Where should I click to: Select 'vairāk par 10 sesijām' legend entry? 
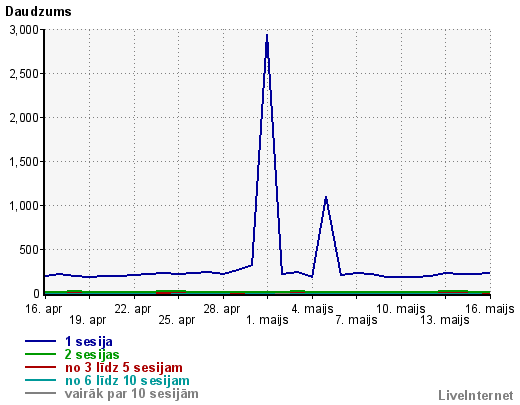pyautogui.click(x=132, y=393)
